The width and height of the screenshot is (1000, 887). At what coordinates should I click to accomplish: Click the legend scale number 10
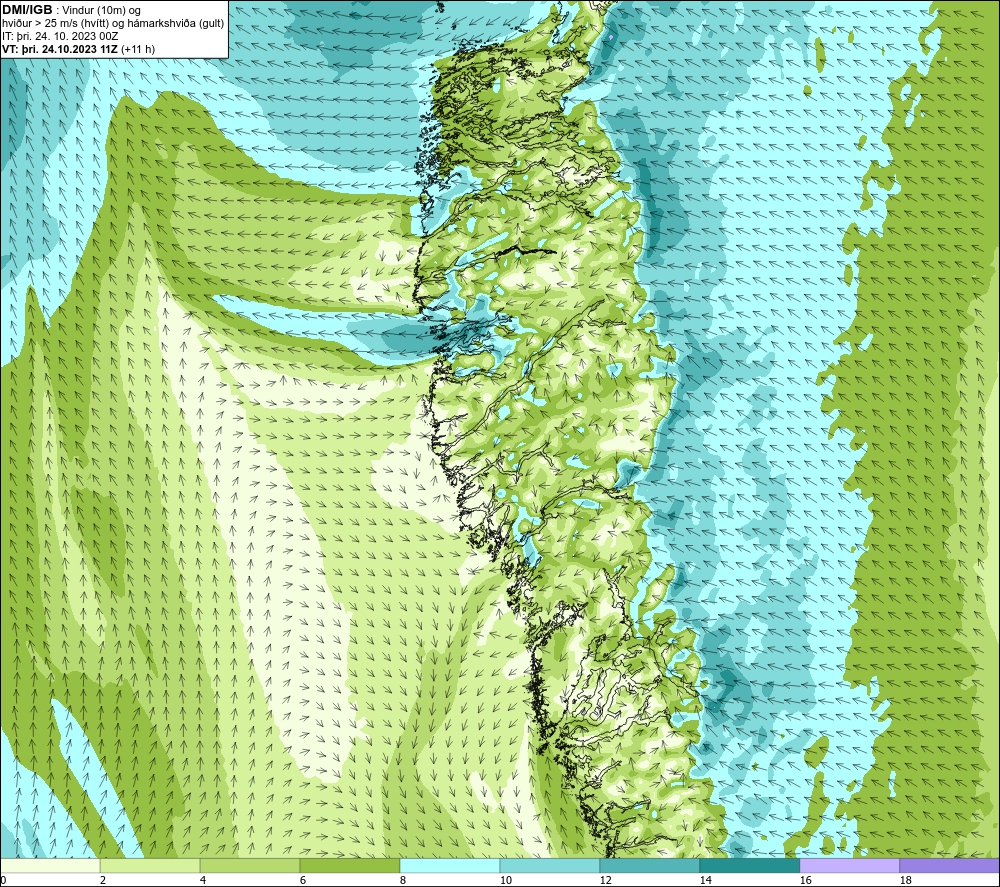505,881
